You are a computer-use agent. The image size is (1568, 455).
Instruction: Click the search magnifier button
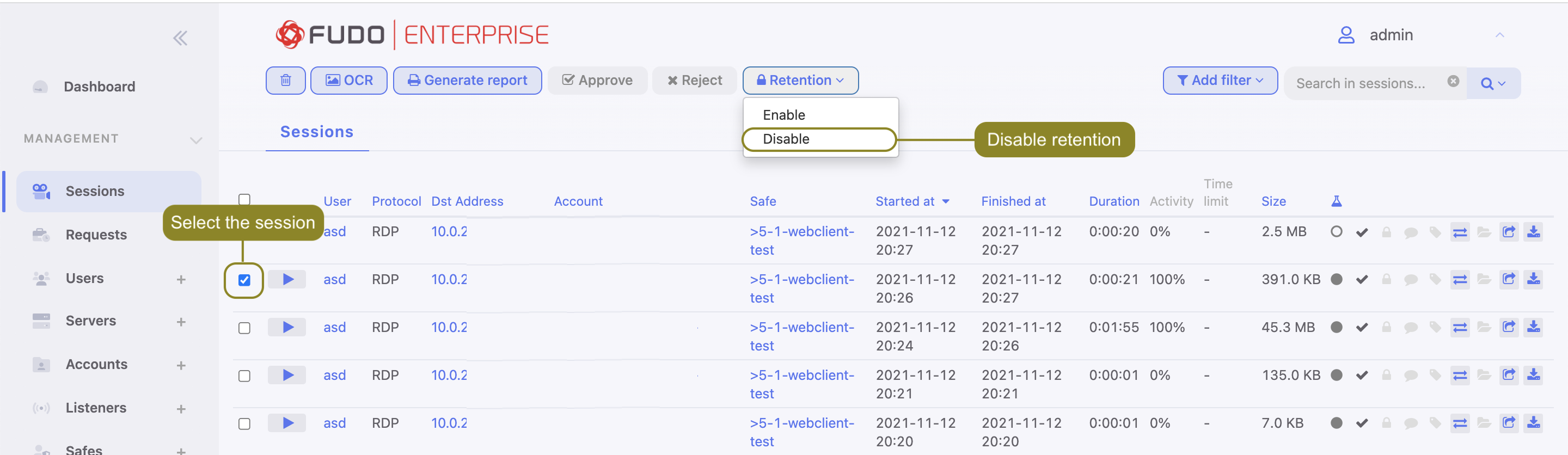(x=1492, y=83)
